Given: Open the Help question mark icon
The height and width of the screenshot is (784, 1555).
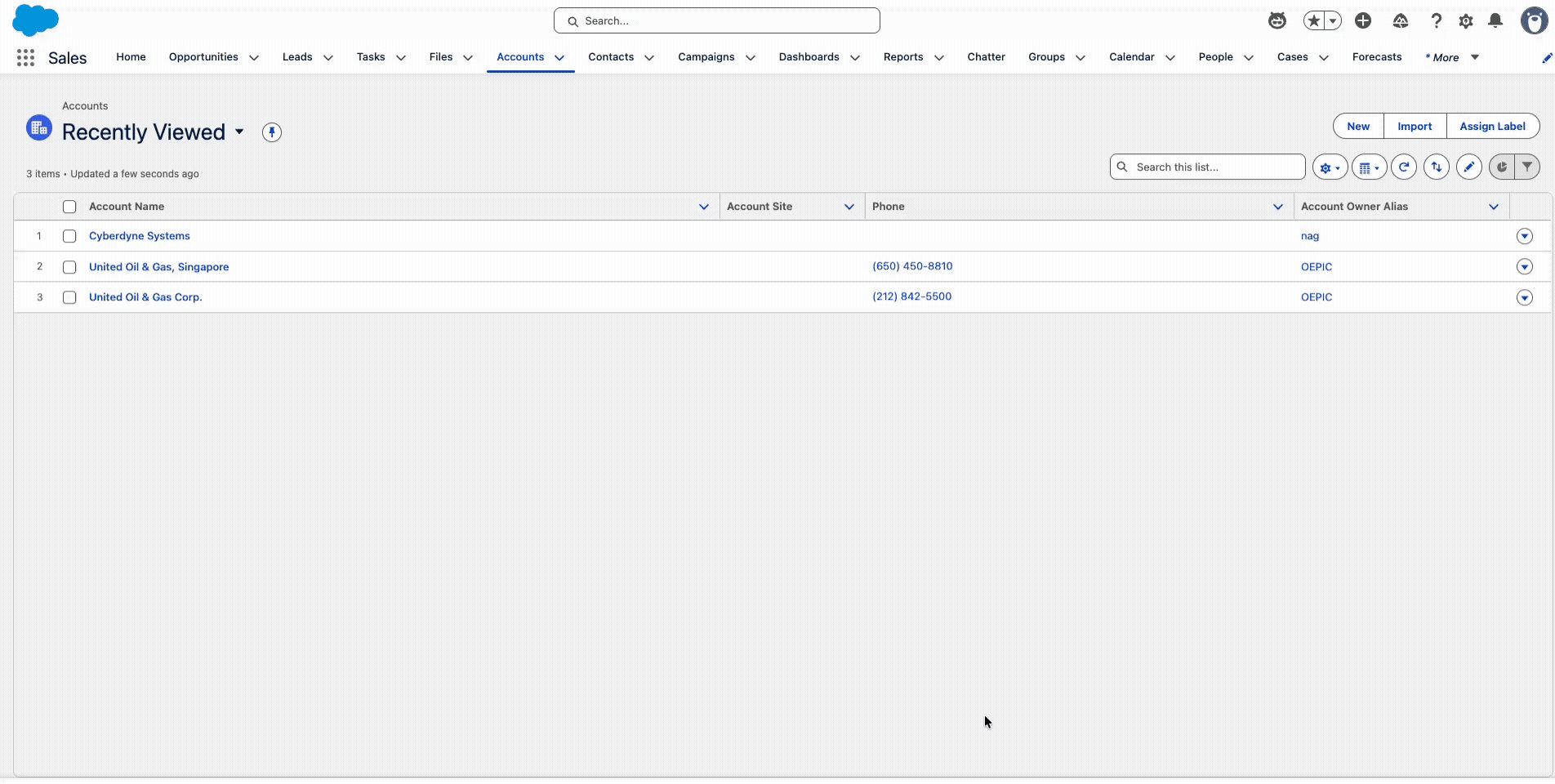Looking at the screenshot, I should [x=1436, y=20].
